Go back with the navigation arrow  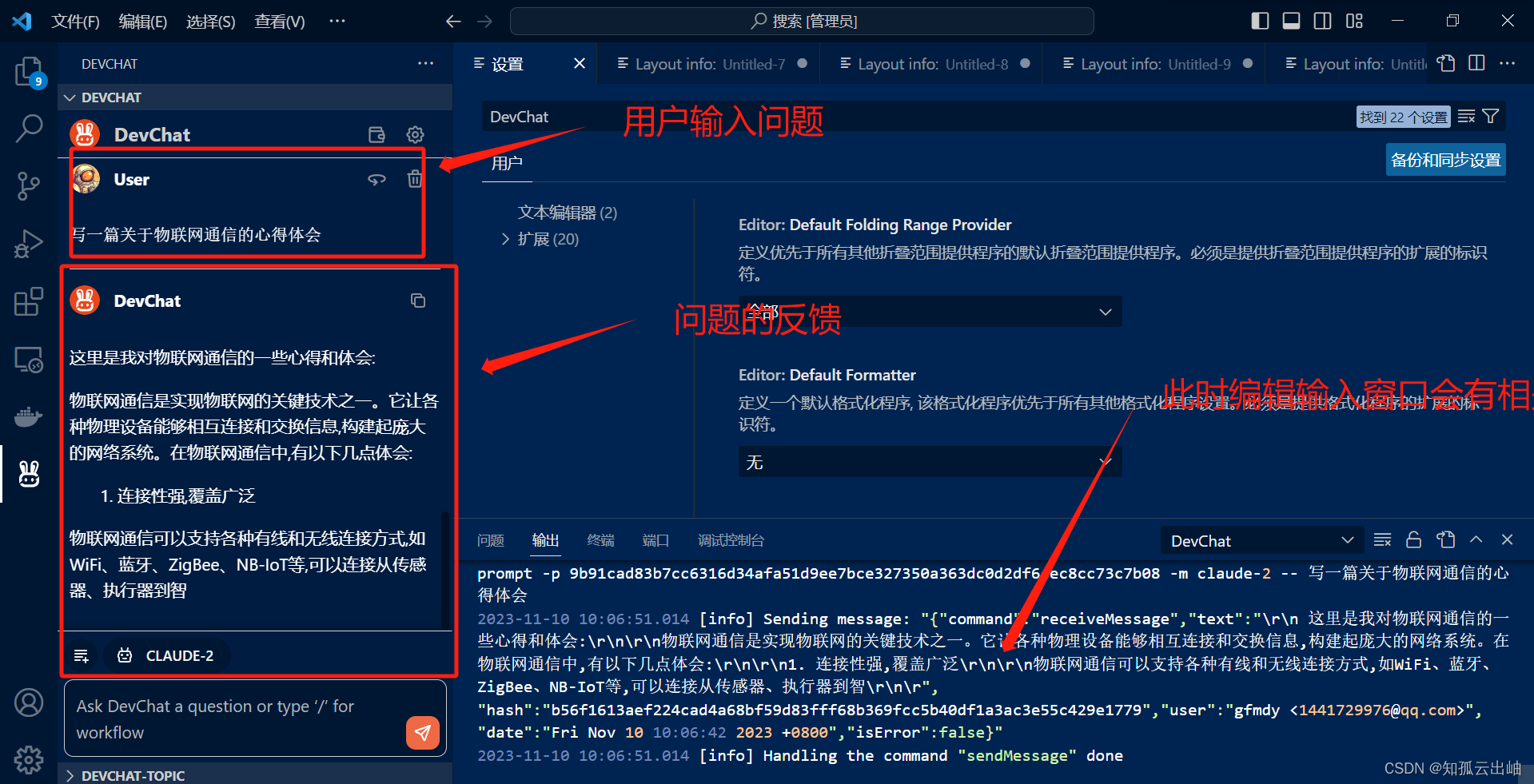tap(453, 22)
